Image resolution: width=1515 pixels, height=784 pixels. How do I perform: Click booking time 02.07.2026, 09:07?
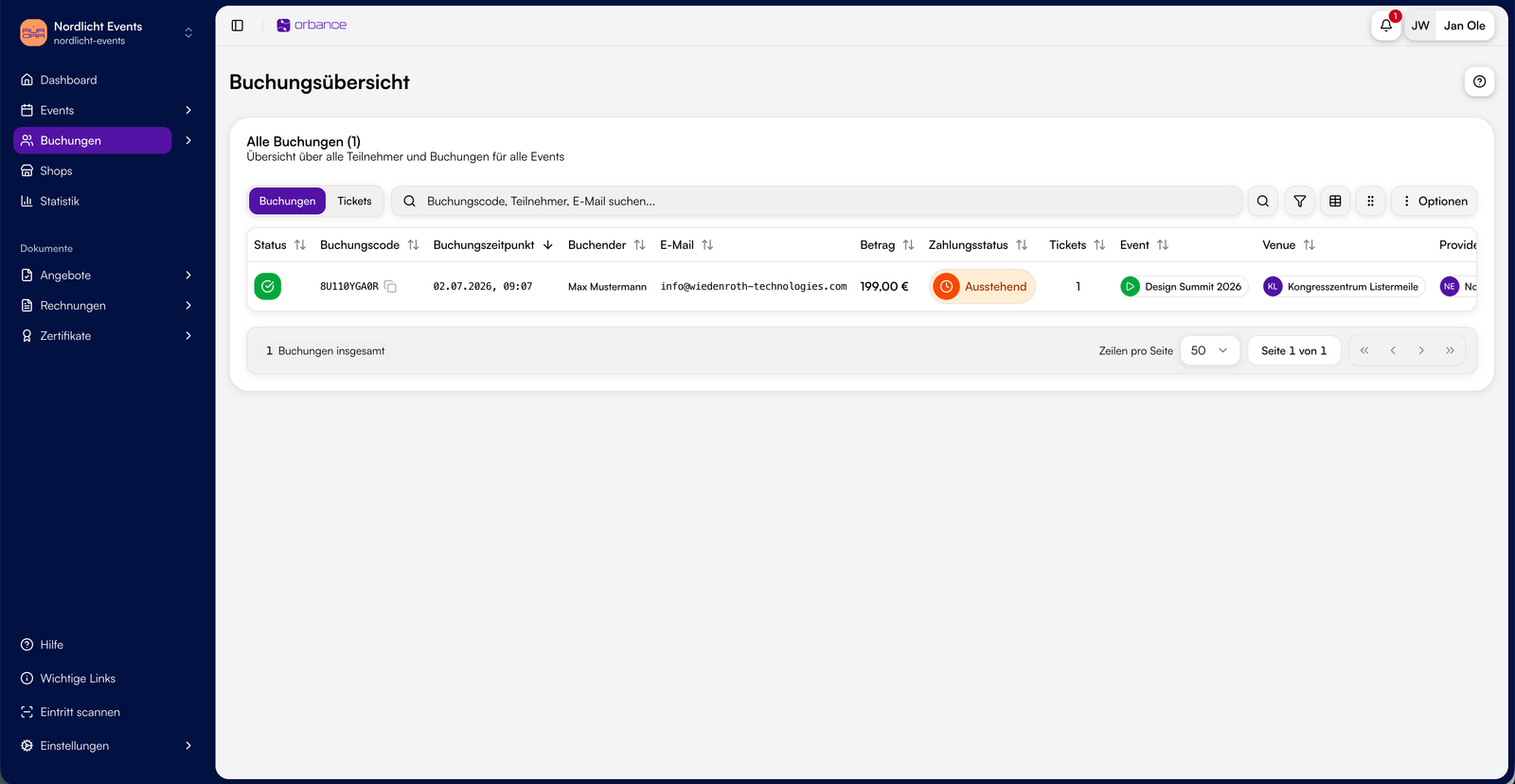[483, 287]
